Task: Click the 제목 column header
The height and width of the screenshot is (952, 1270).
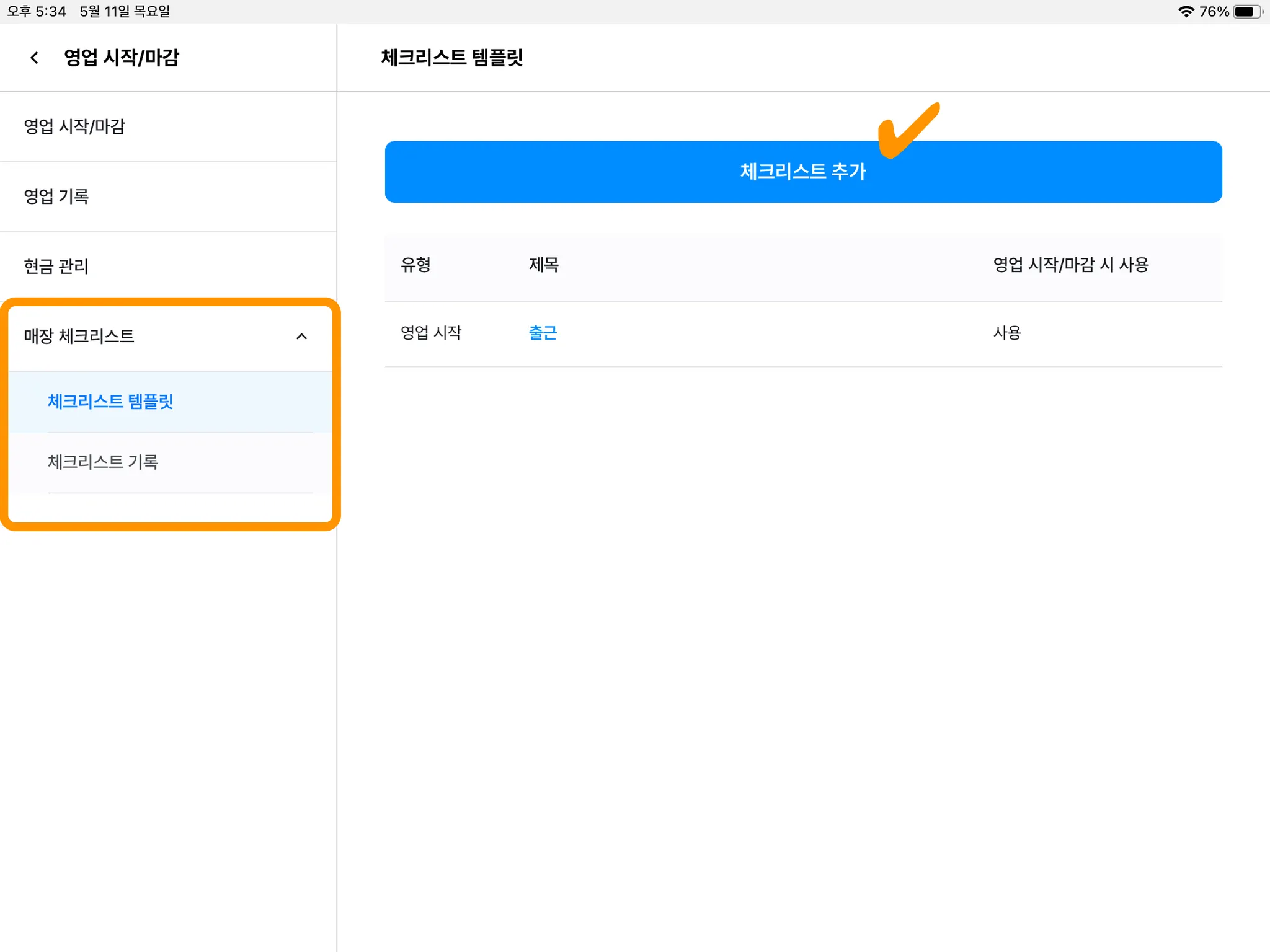Action: (544, 265)
